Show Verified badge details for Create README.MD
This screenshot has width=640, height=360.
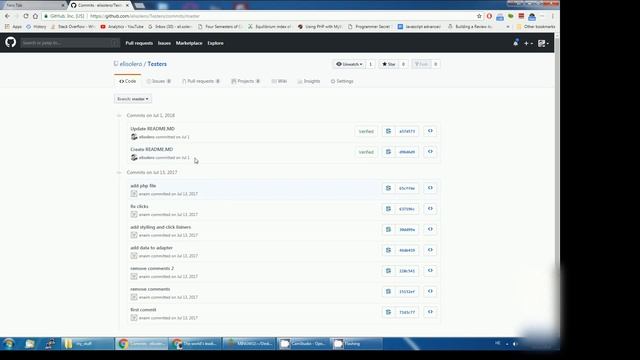366,152
